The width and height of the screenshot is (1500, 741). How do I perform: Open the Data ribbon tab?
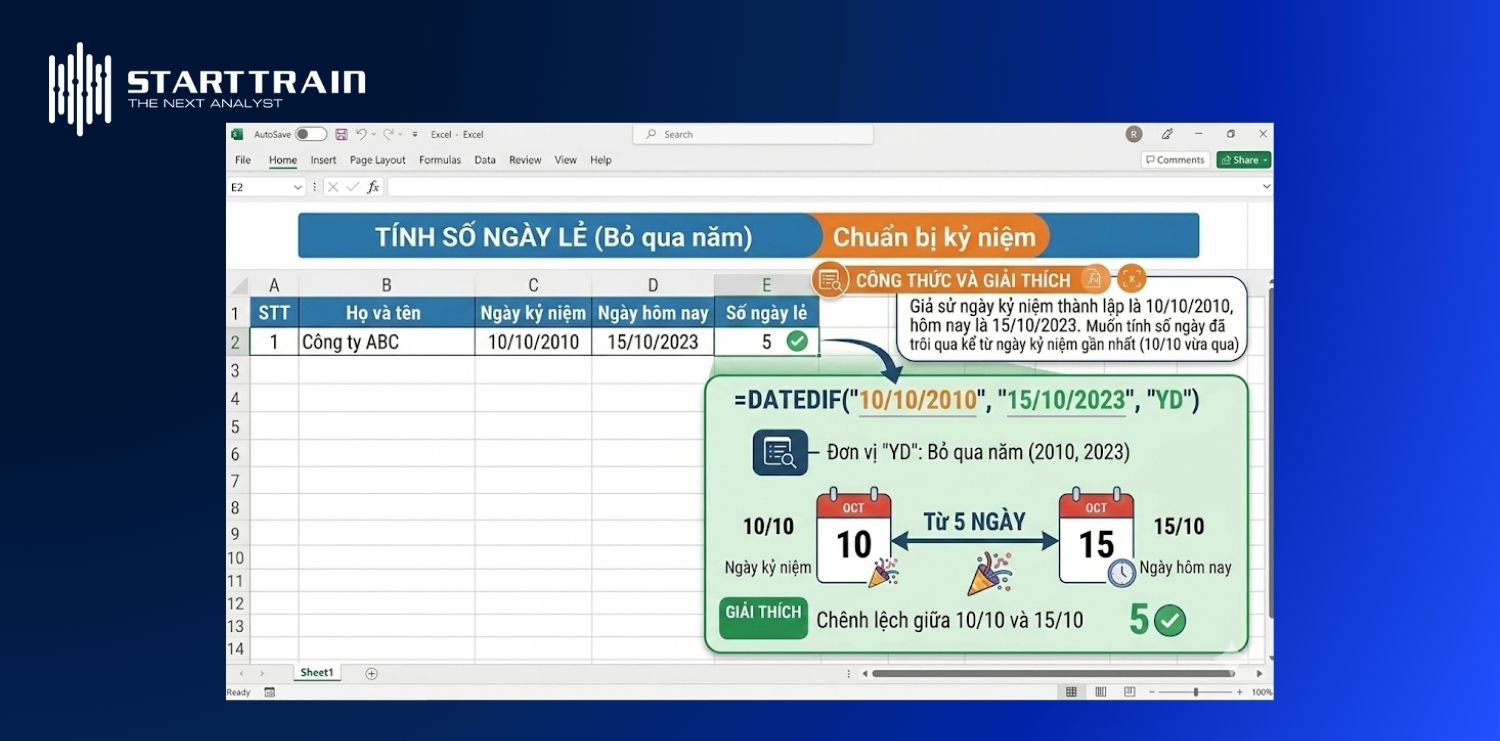(485, 160)
